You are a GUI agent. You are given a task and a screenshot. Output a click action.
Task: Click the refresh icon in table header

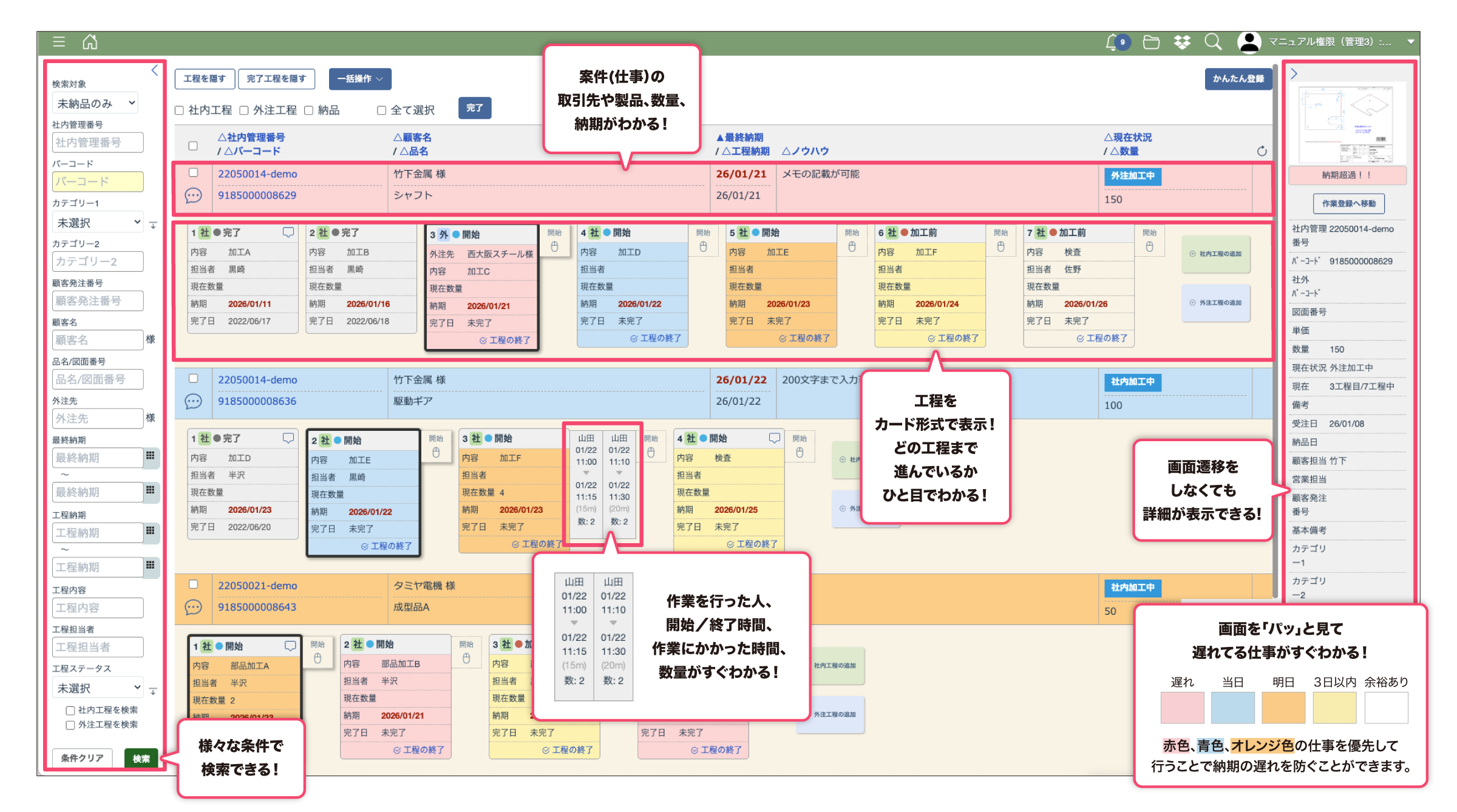tap(1262, 151)
